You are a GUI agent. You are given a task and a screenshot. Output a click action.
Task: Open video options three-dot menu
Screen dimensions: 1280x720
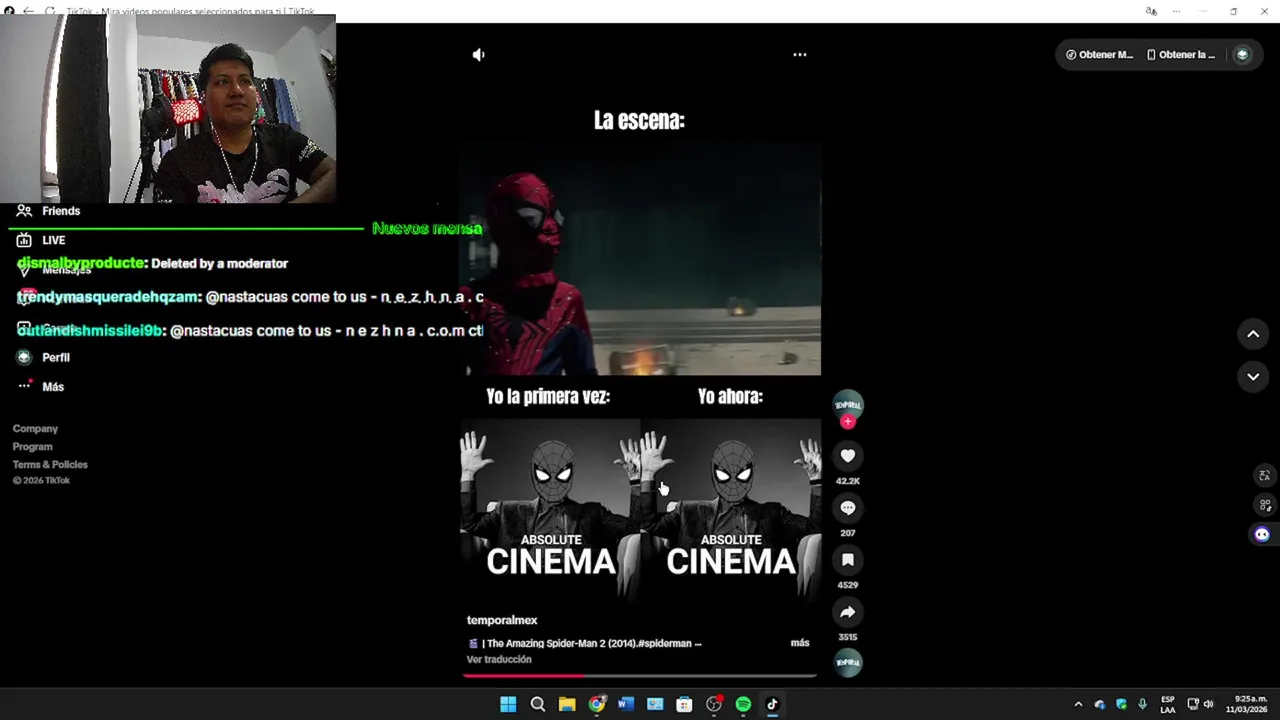[800, 55]
